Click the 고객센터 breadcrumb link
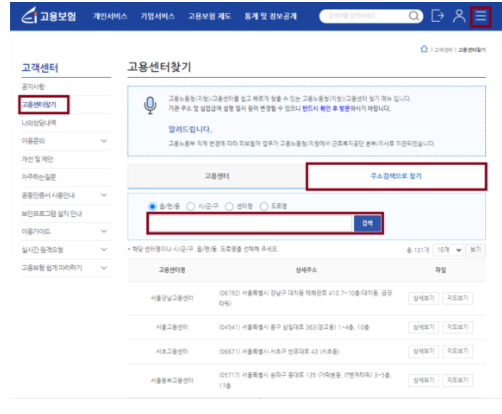 (x=443, y=50)
